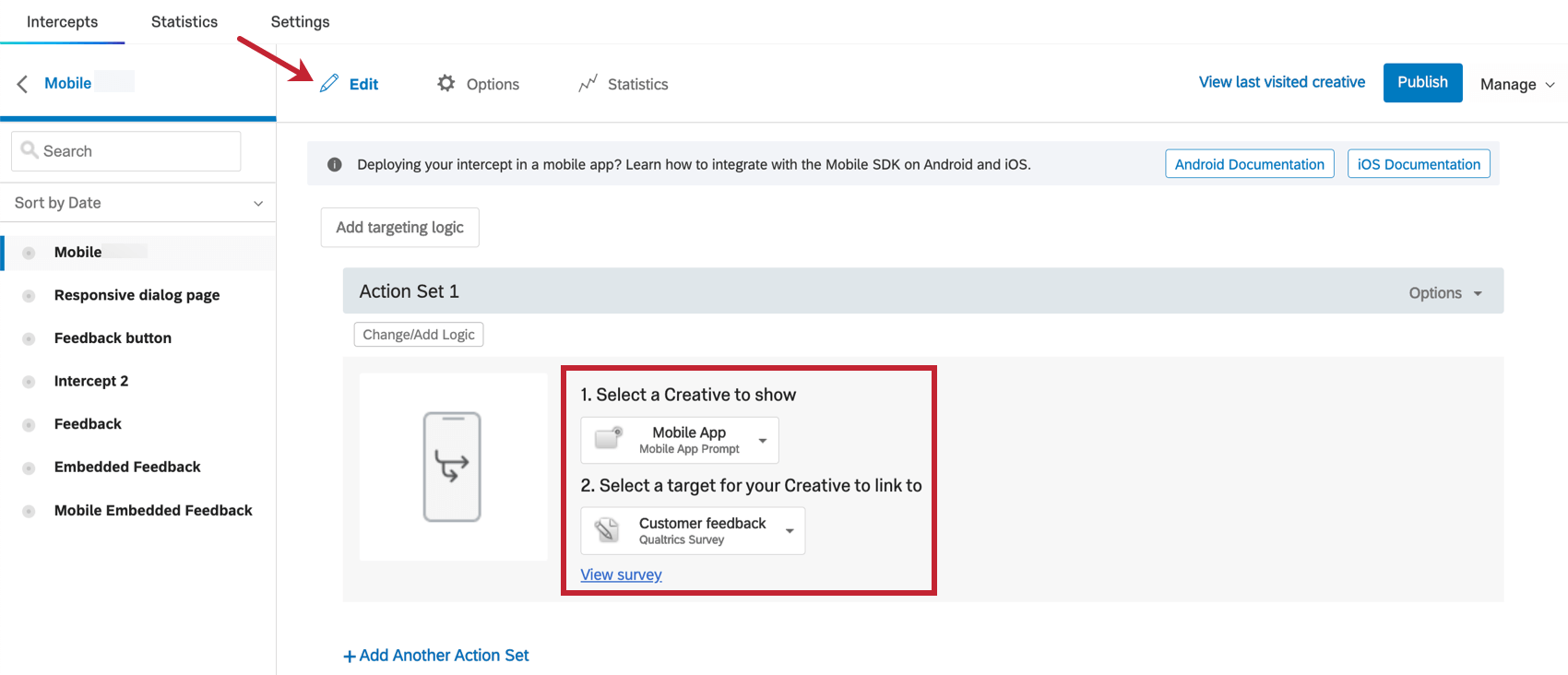Click the magnifying glass in the search box
The width and height of the screenshot is (1568, 675).
30,150
